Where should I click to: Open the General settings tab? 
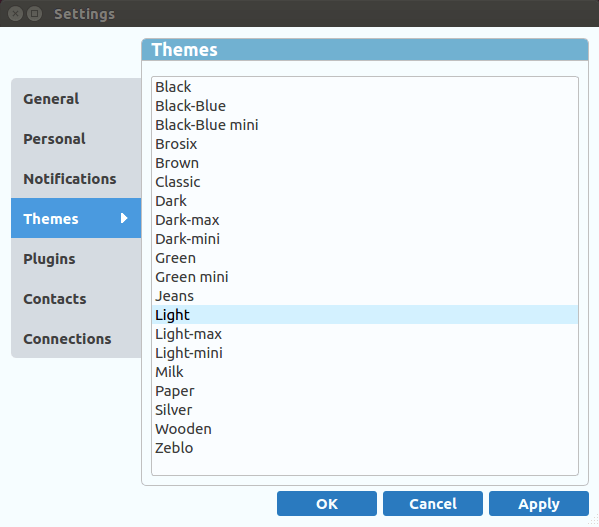point(76,99)
